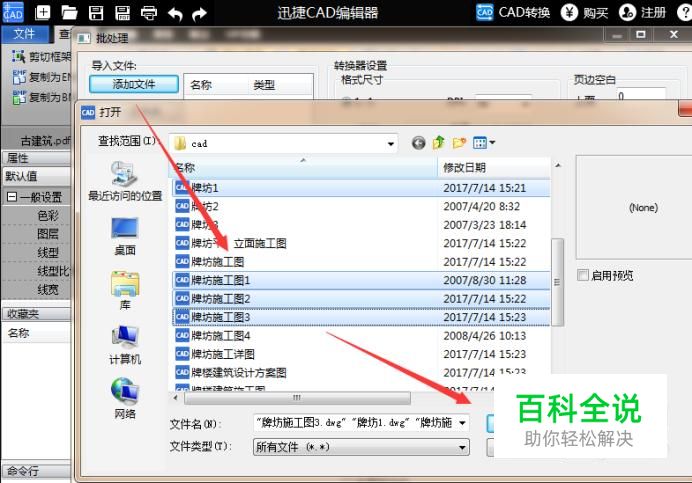Click the Undo arrow icon

coord(175,14)
